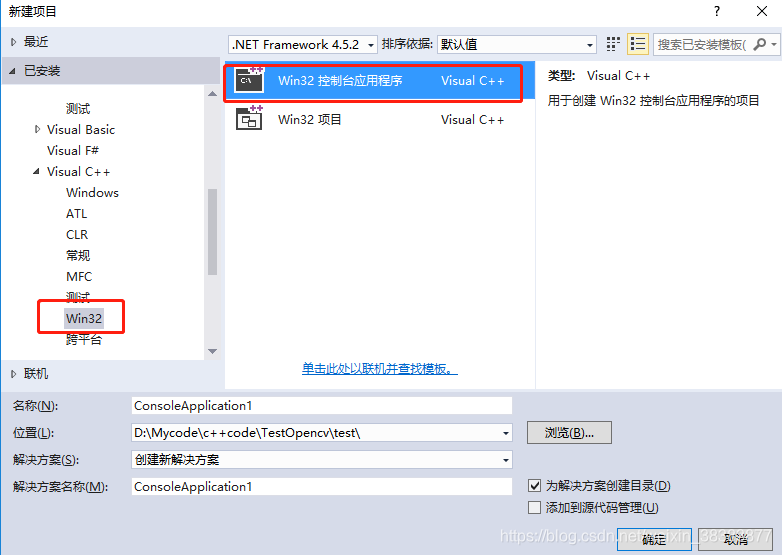Collapse the Visual C++ node
782x555 pixels.
pos(36,171)
